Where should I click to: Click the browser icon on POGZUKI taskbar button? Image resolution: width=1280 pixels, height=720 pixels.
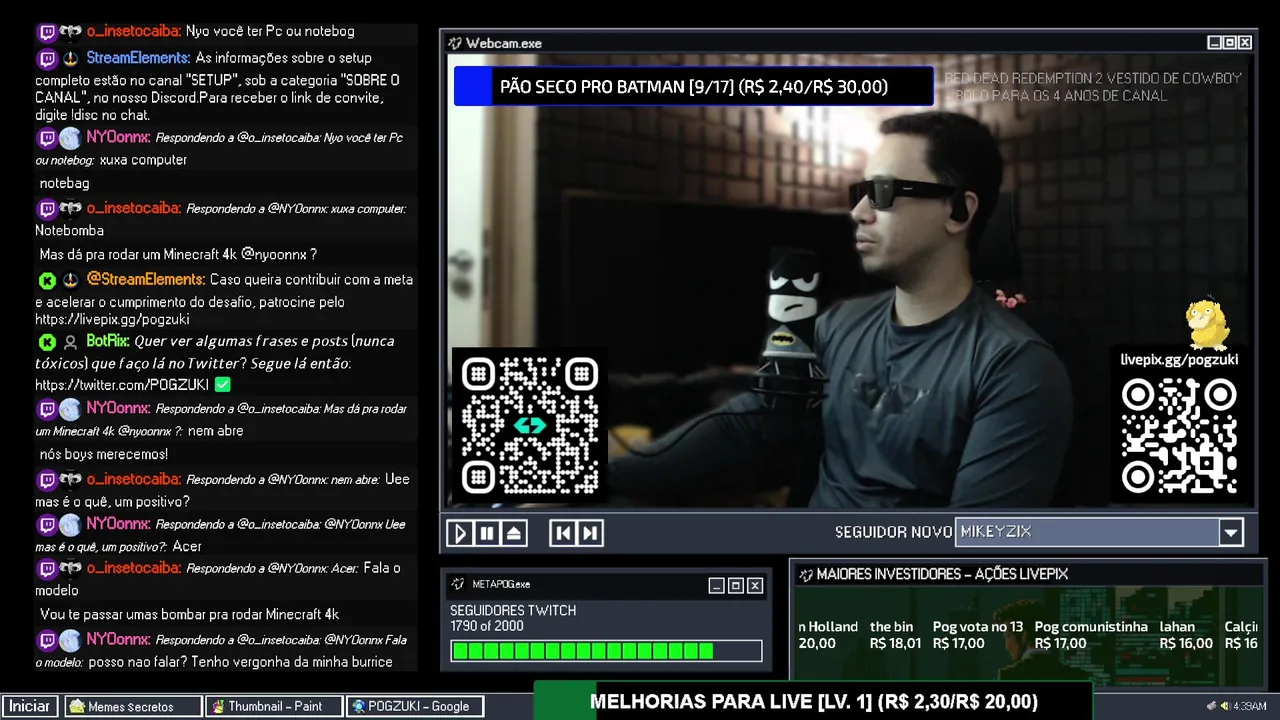(x=358, y=706)
